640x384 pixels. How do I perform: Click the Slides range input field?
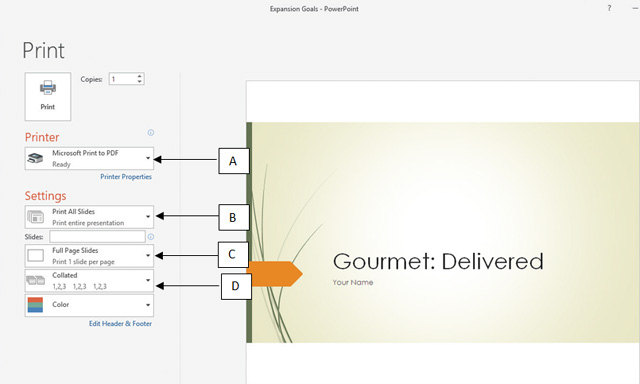(97, 237)
